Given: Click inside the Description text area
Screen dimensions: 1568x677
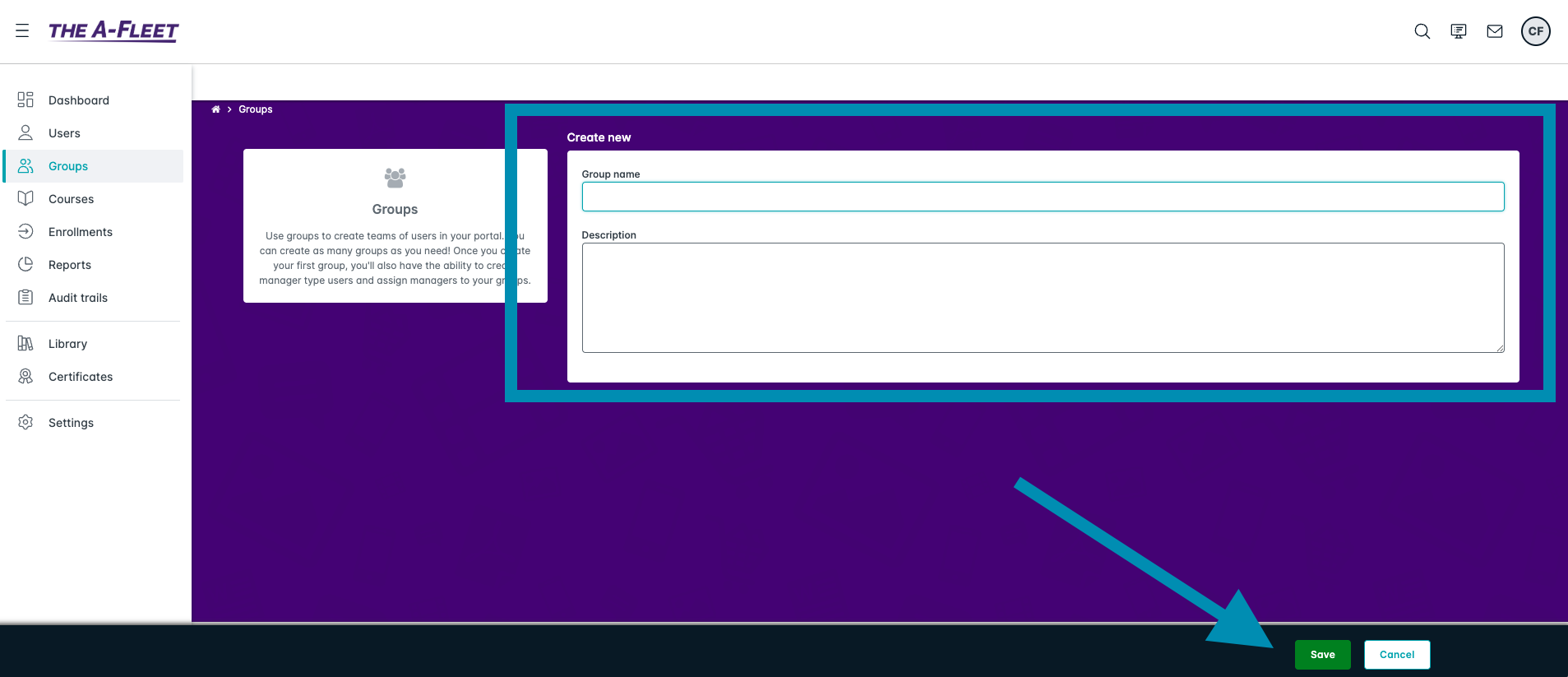Looking at the screenshot, I should pos(1042,297).
